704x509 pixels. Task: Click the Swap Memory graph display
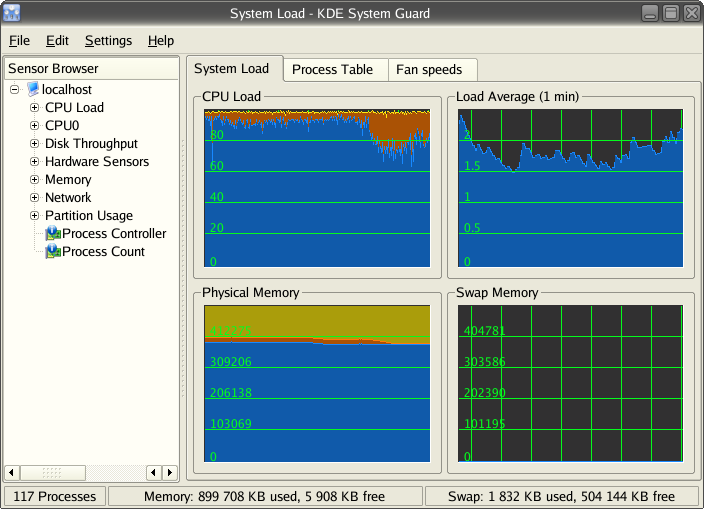570,385
